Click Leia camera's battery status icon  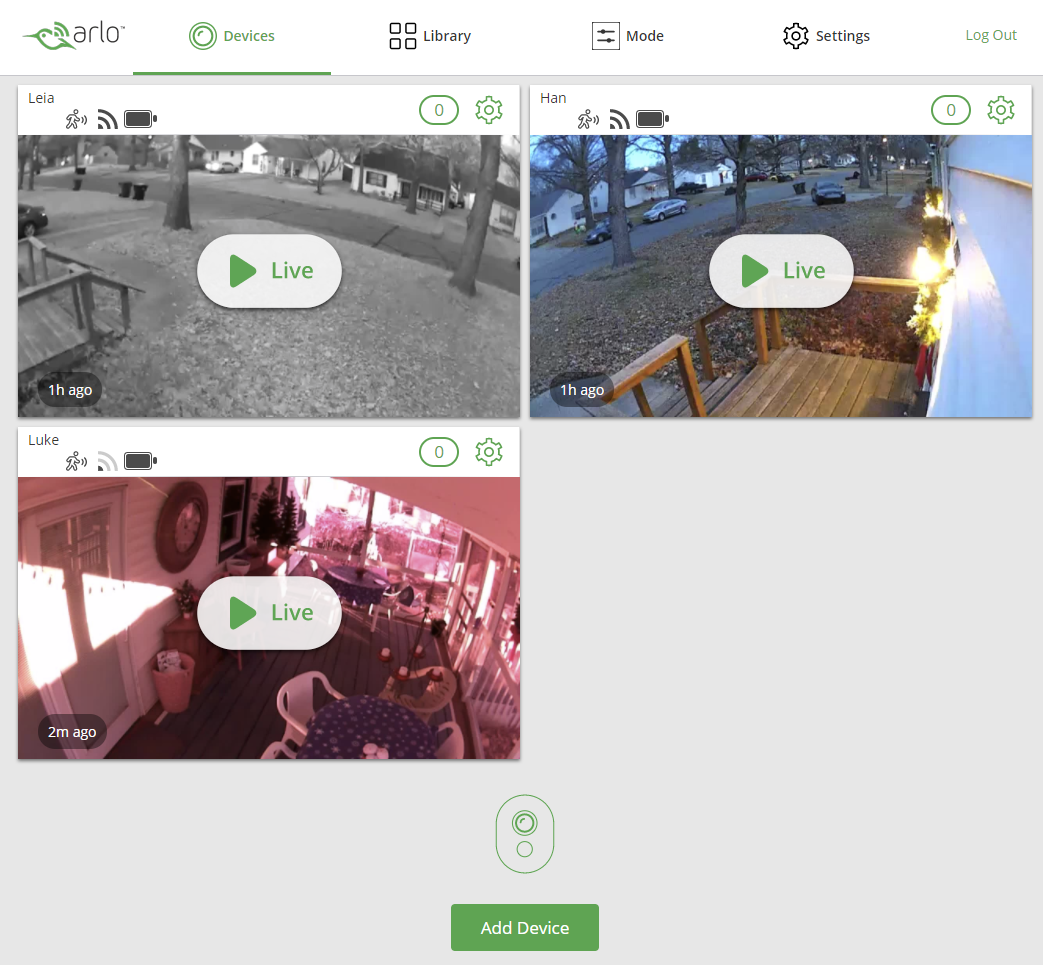tap(140, 120)
